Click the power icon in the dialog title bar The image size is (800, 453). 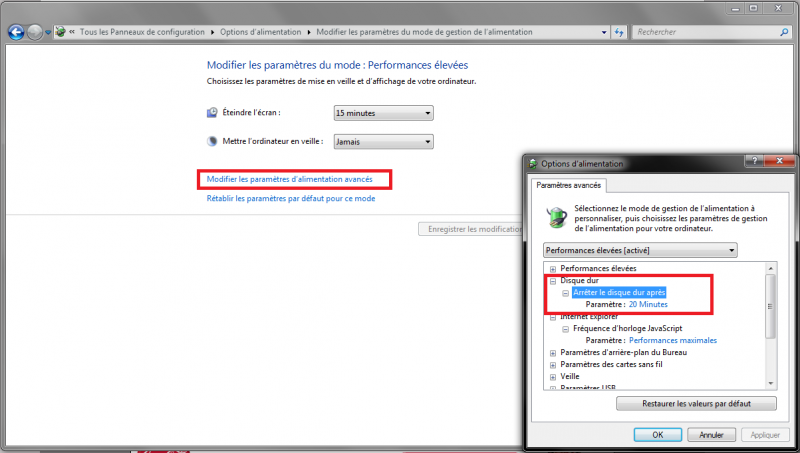[533, 164]
